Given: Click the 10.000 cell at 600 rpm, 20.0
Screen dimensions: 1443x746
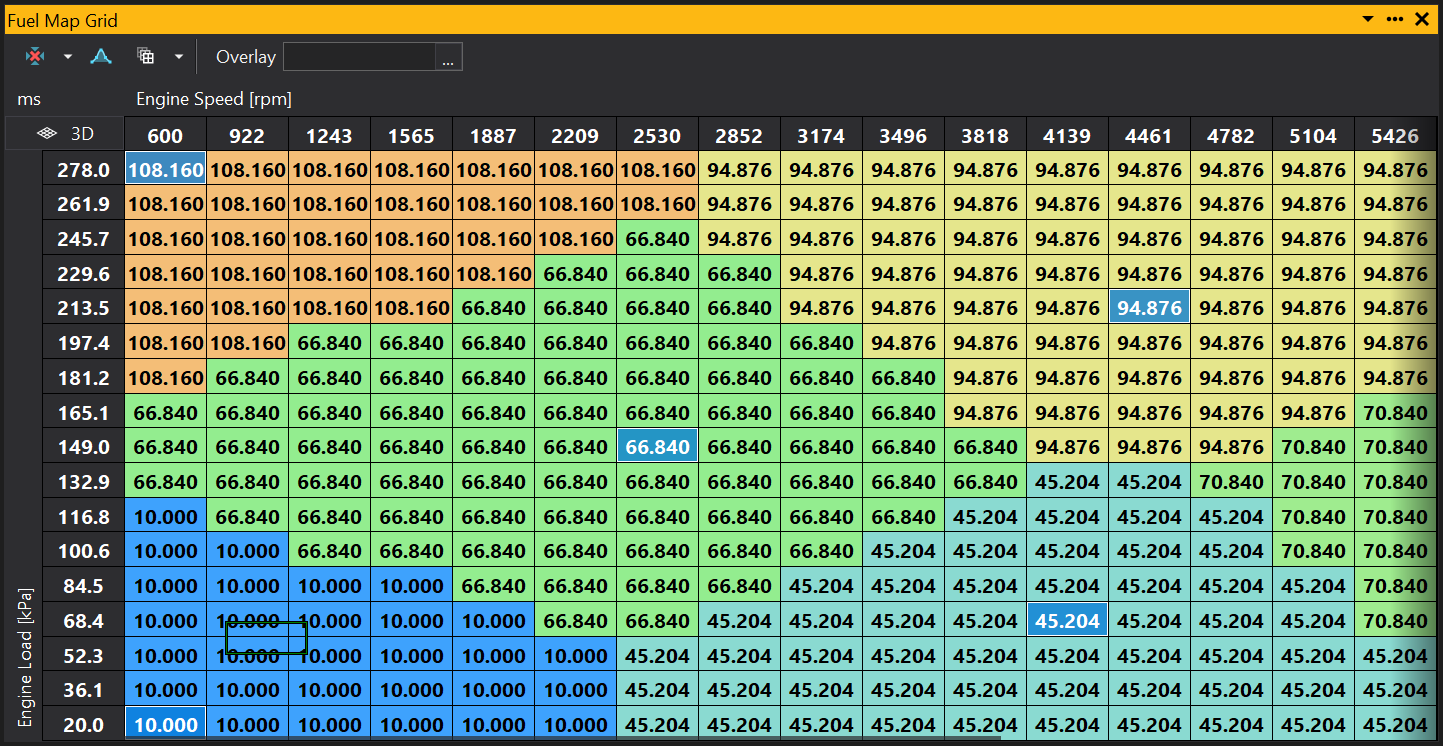Looking at the screenshot, I should click(x=166, y=725).
